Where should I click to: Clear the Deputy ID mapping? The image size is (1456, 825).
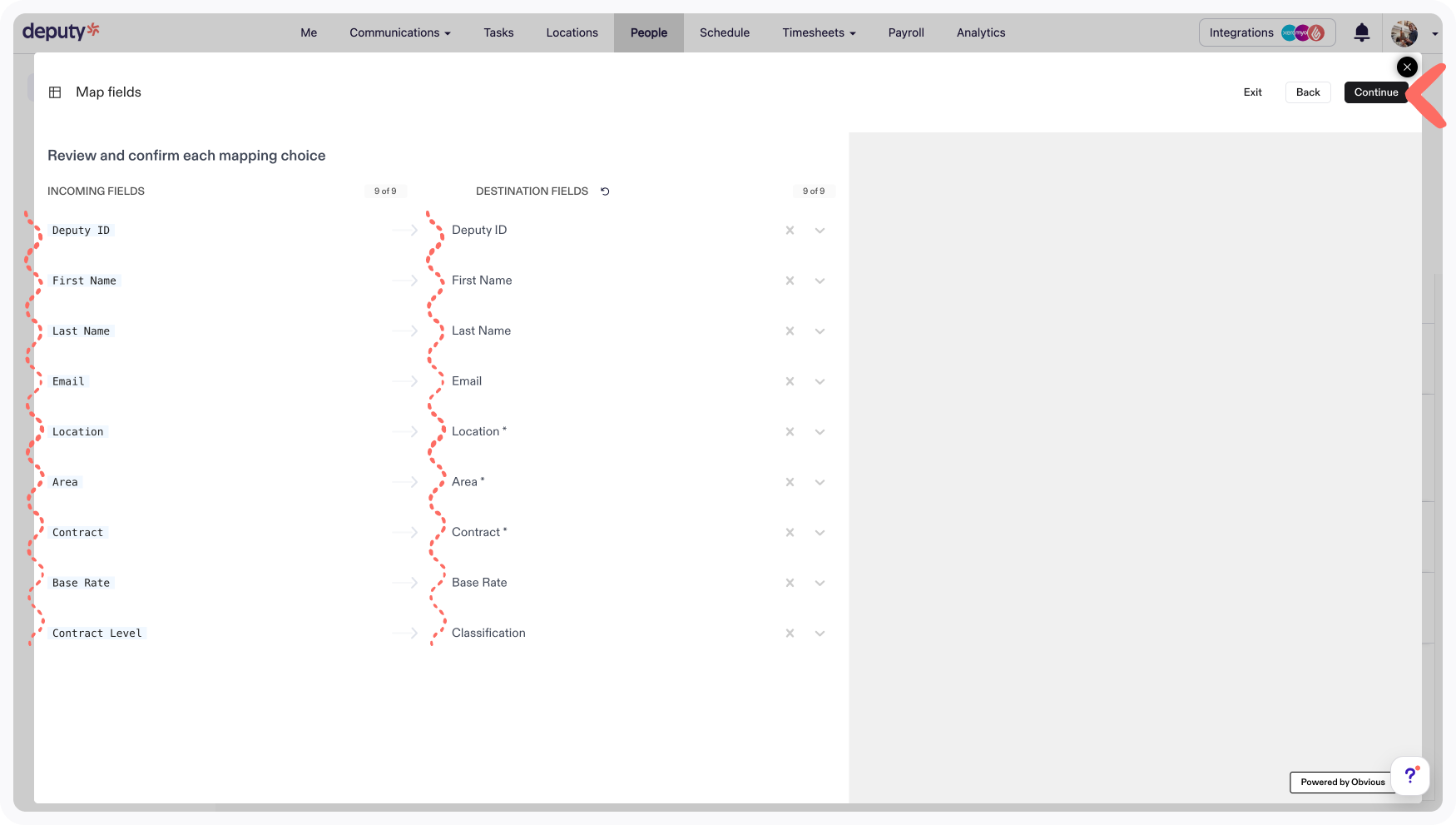tap(790, 231)
